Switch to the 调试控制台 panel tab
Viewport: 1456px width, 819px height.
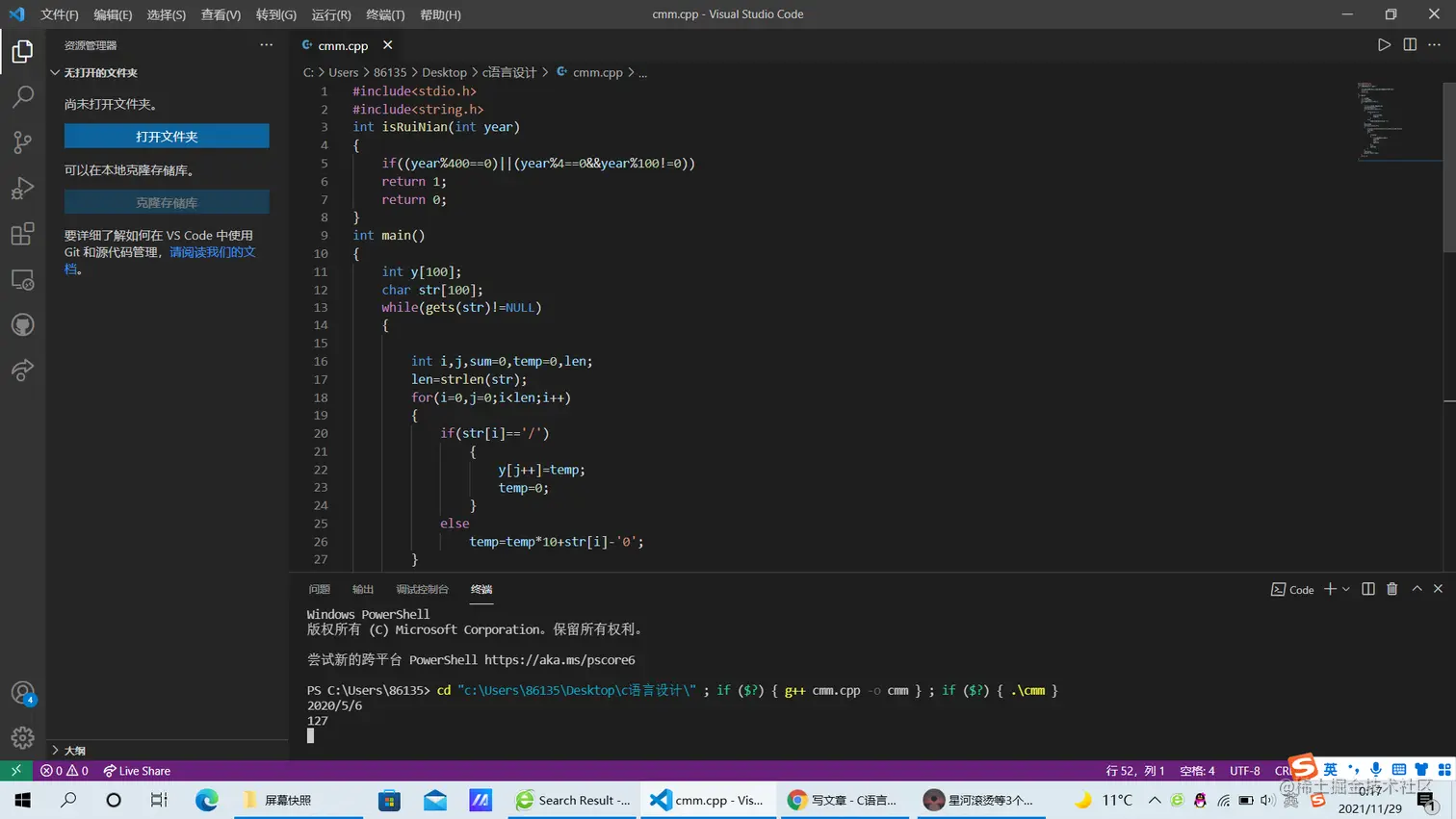(x=423, y=589)
